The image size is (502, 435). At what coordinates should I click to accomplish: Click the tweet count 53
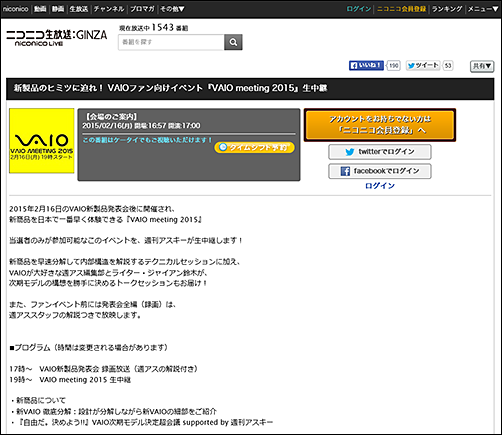tap(448, 65)
